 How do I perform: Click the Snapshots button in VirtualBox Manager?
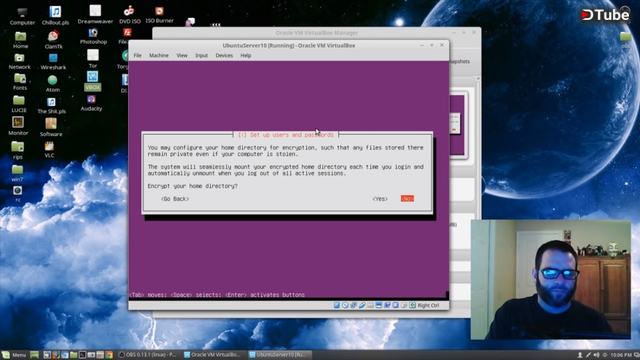460,61
